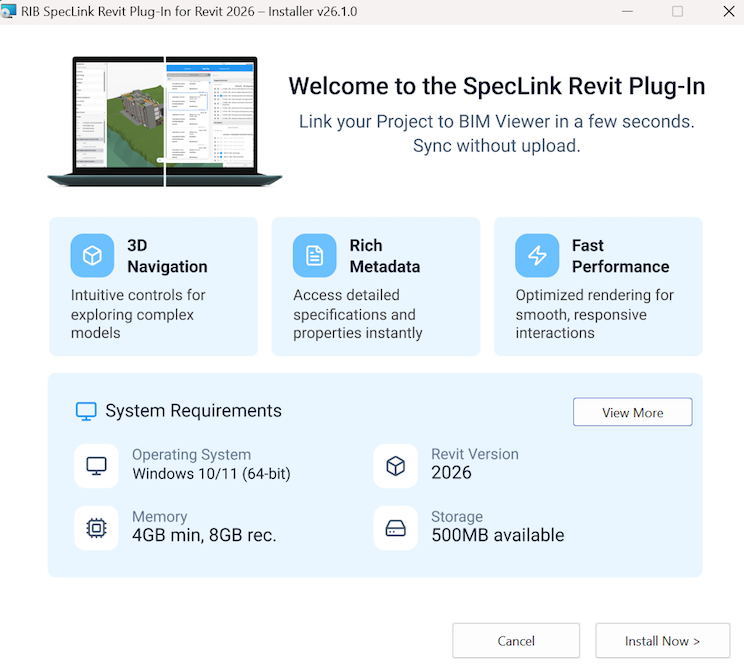Cancel the installation
The width and height of the screenshot is (744, 666).
tap(516, 640)
